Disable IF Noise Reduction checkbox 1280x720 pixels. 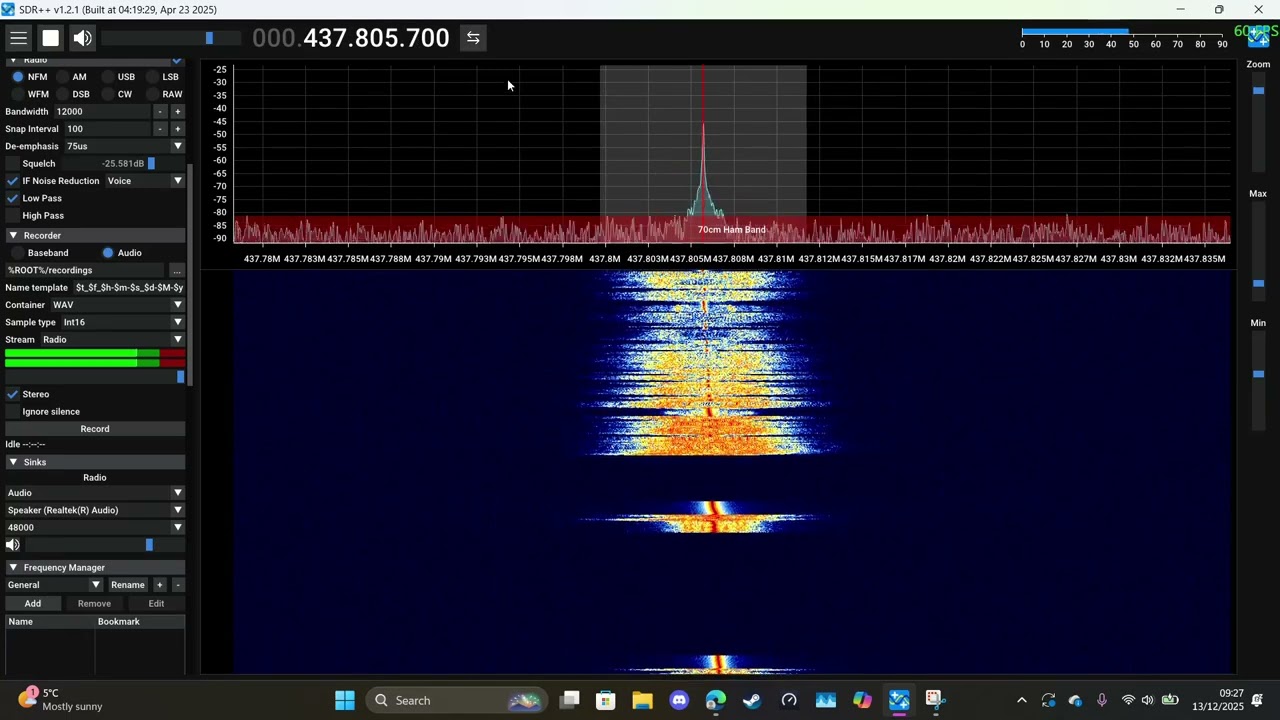pyautogui.click(x=13, y=181)
